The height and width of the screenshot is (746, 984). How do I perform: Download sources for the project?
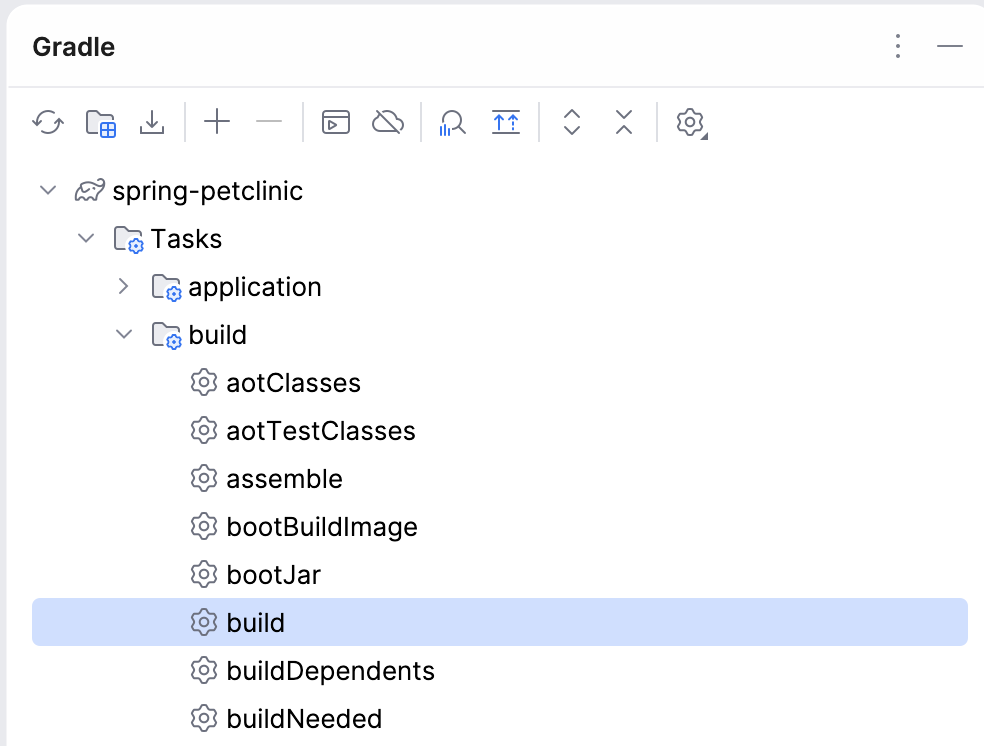point(152,122)
